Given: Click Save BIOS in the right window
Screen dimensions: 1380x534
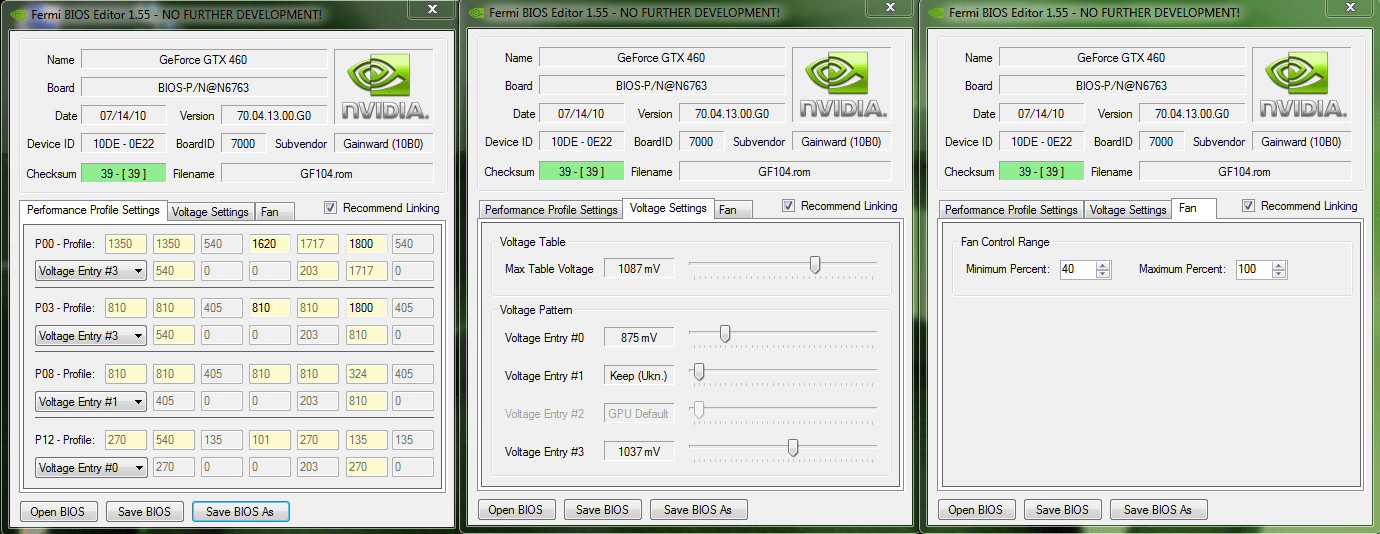Looking at the screenshot, I should 1062,509.
